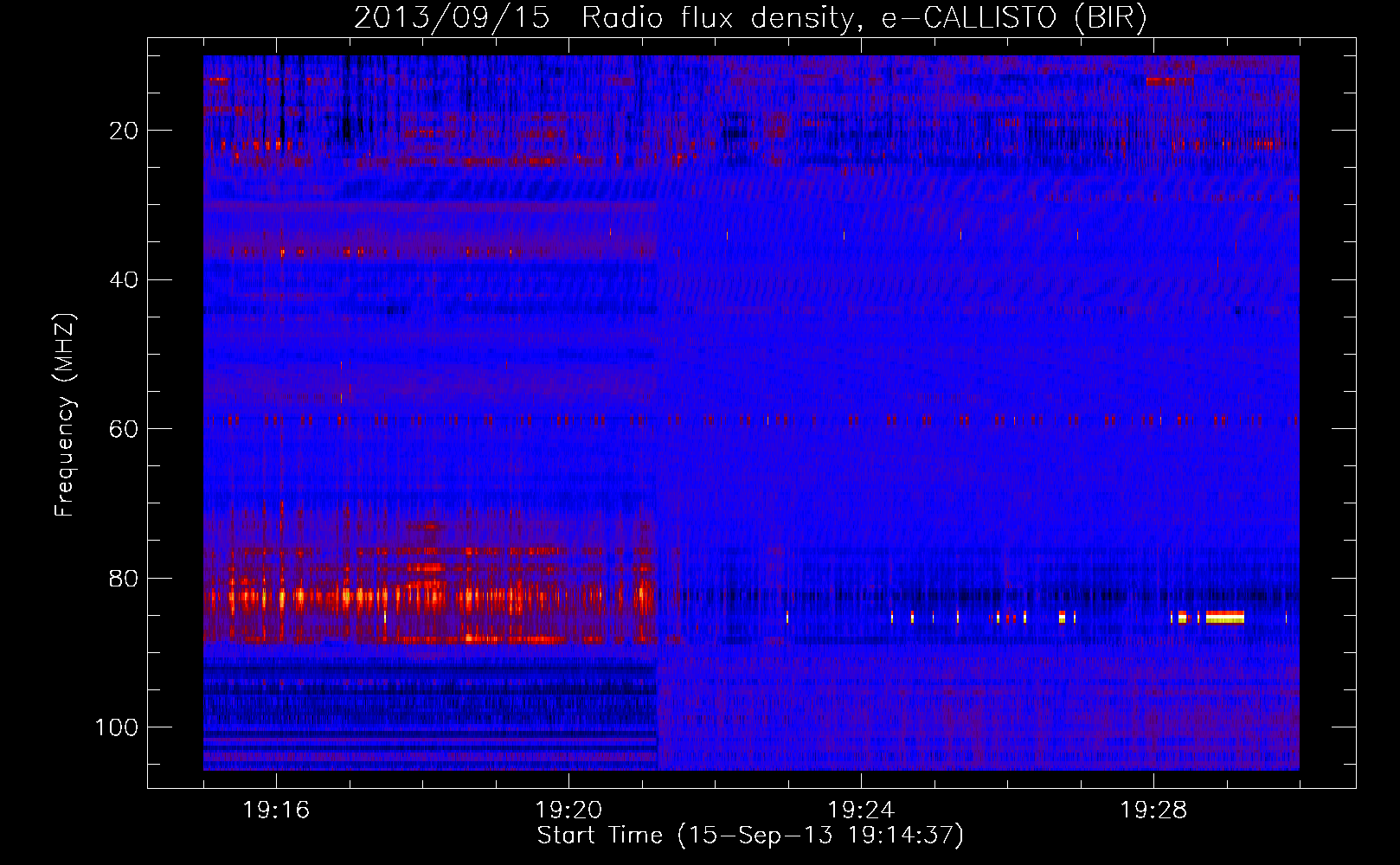Image resolution: width=1400 pixels, height=865 pixels.
Task: Click the 40 frequency tick label
Action: pos(124,280)
